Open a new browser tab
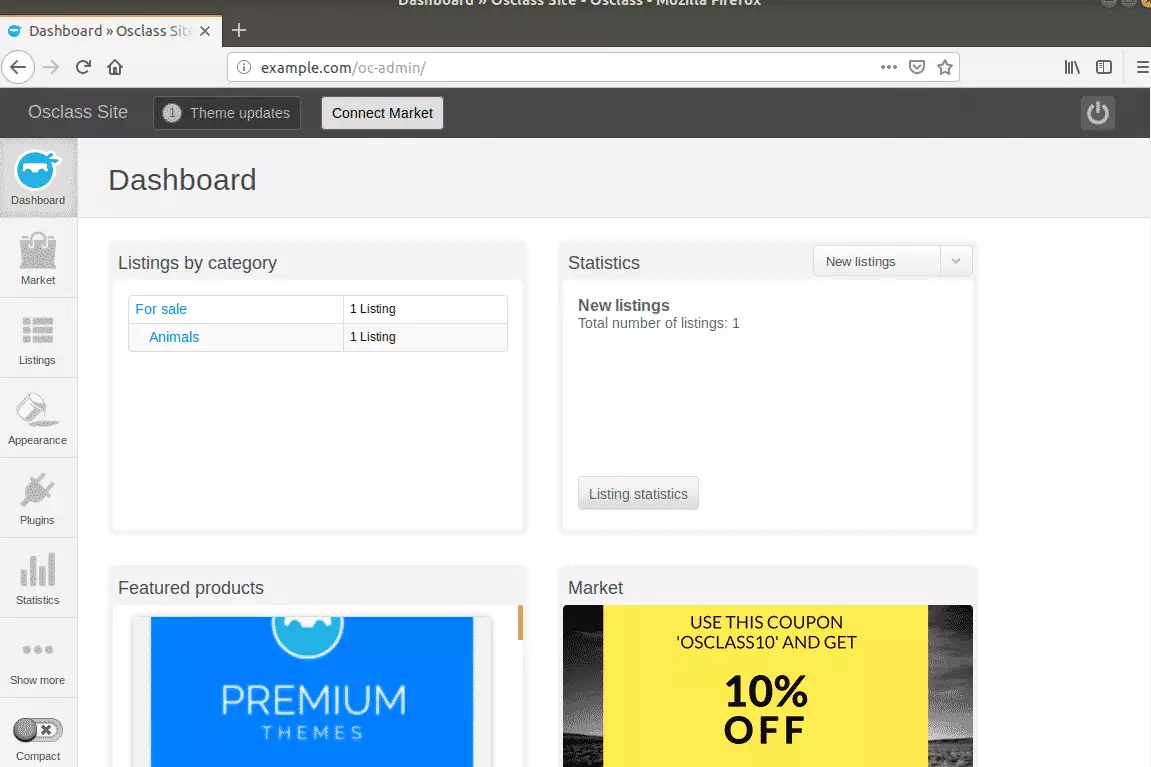The image size is (1151, 767). (239, 30)
